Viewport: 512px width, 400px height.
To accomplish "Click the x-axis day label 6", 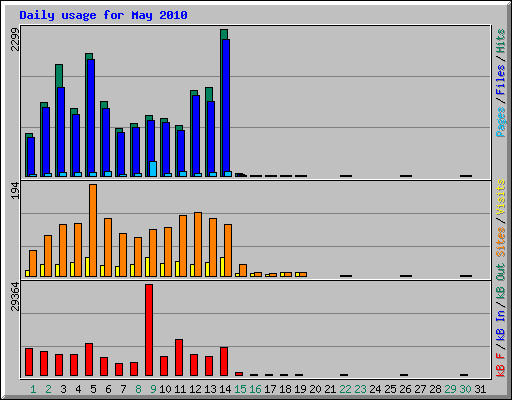I will click(x=108, y=389).
